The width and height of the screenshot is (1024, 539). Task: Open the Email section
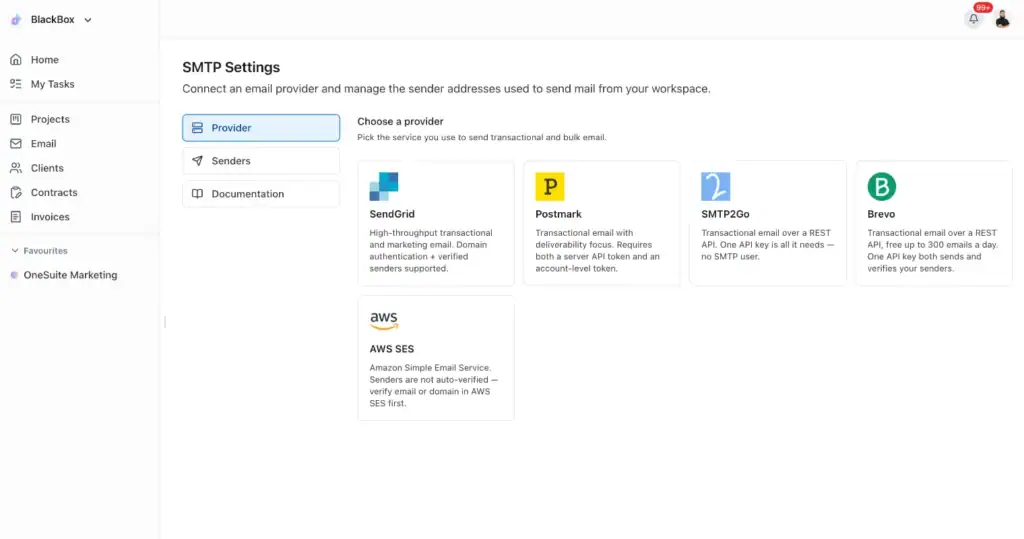point(43,144)
